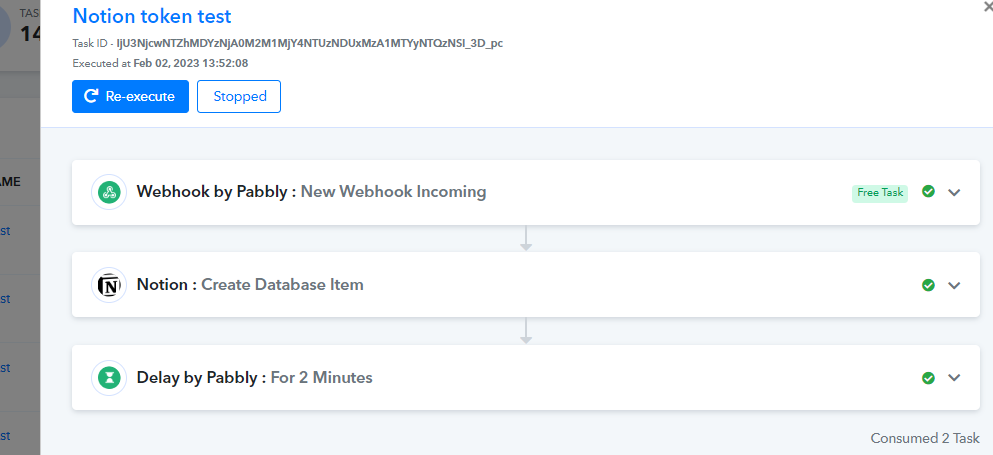The image size is (993, 455).
Task: Click the Notion app icon
Action: click(110, 285)
